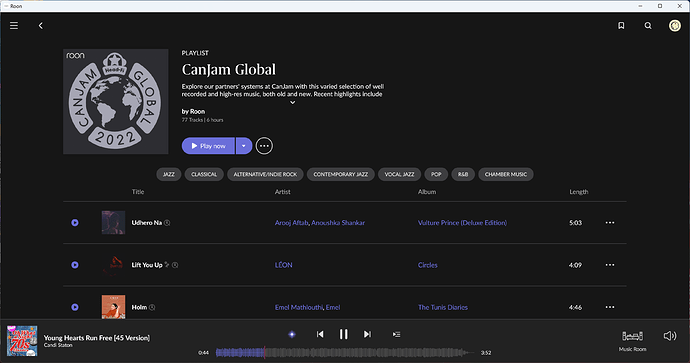
Task: Sort by Length column header
Action: 579,192
